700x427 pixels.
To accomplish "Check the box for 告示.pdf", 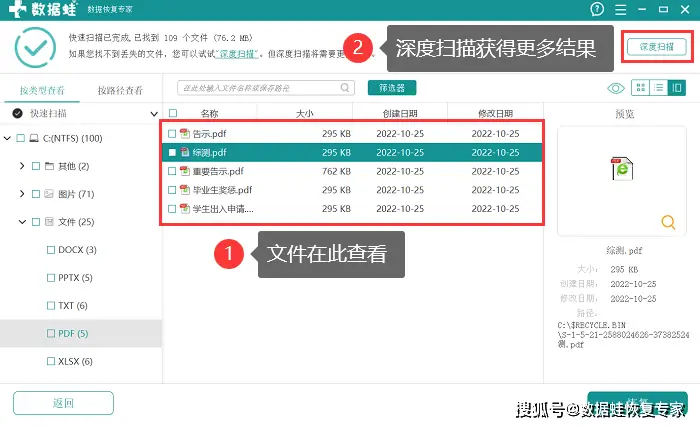I will point(172,134).
